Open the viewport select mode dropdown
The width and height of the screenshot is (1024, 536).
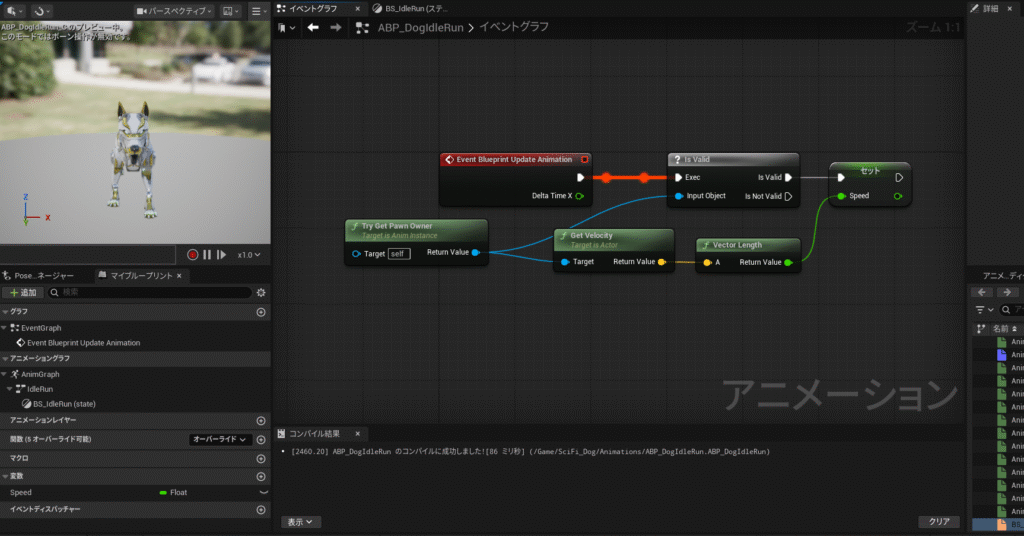14,11
